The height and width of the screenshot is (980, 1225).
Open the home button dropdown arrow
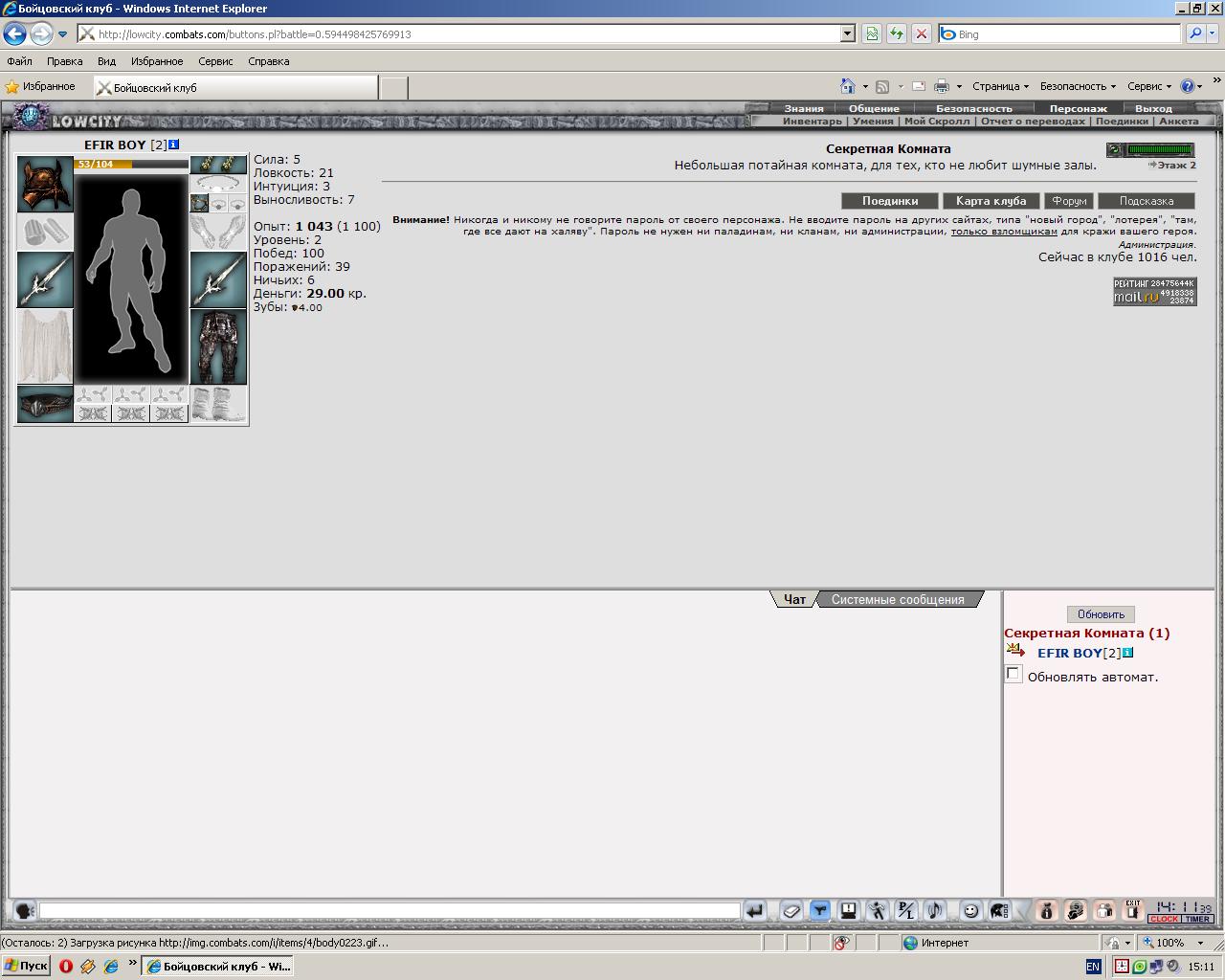(865, 86)
